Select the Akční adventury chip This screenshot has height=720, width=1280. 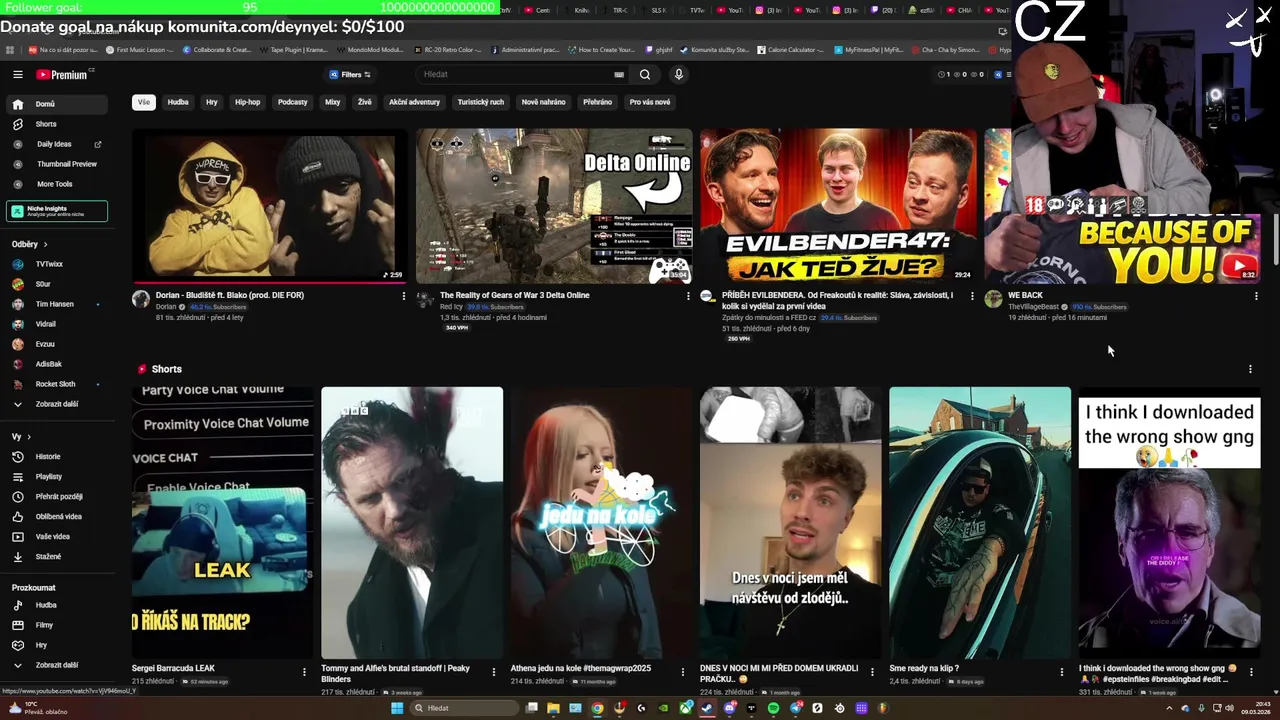point(414,102)
